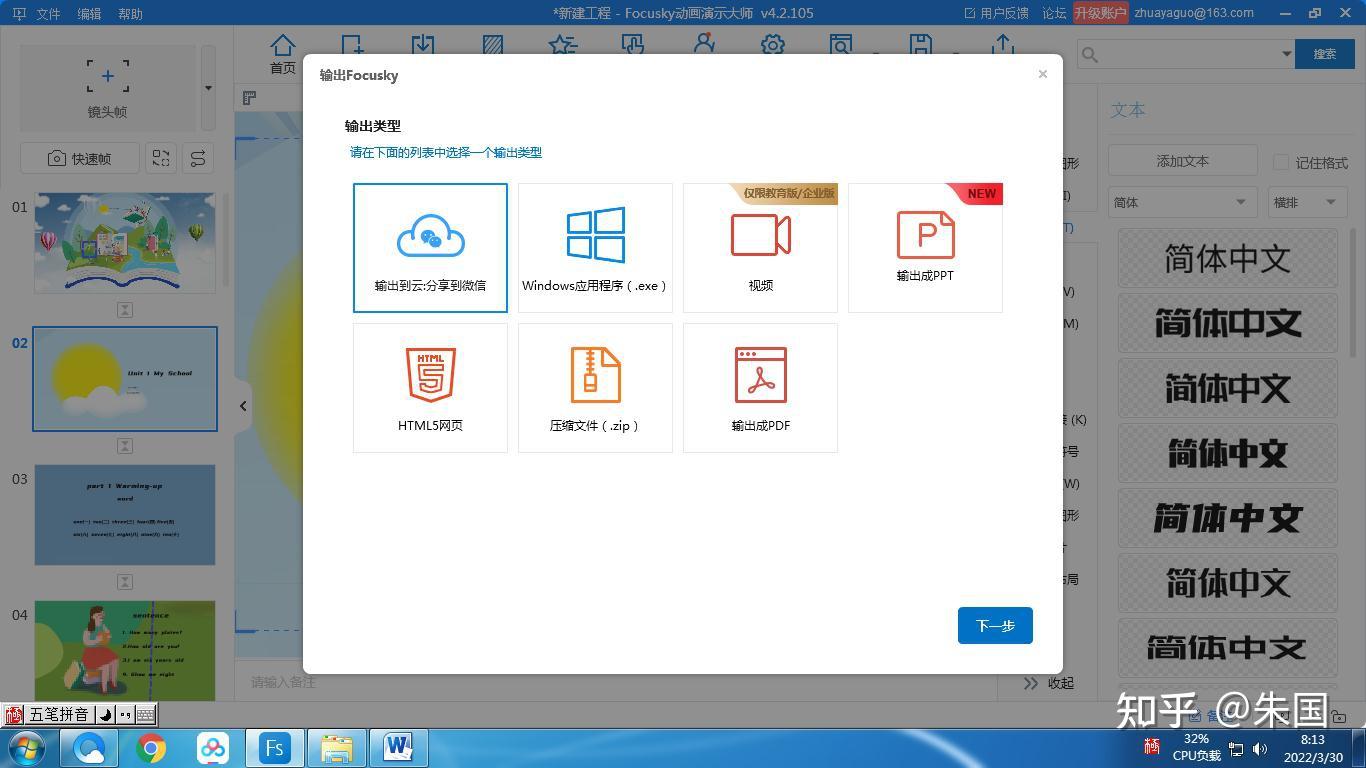The image size is (1366, 768).
Task: Select HTML5网页 output type
Action: point(430,388)
